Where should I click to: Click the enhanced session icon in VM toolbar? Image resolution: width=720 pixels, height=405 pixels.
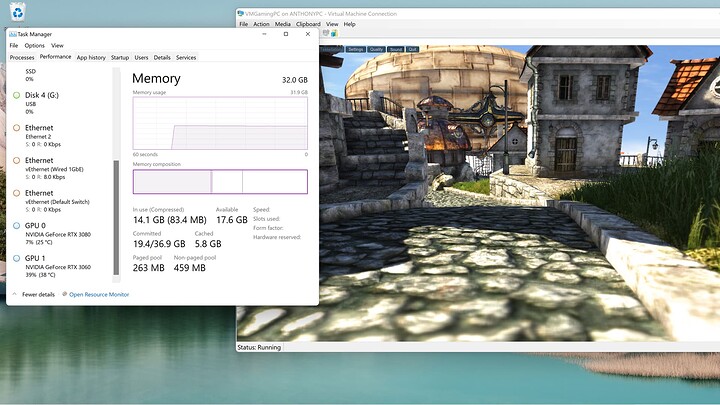pyautogui.click(x=326, y=33)
